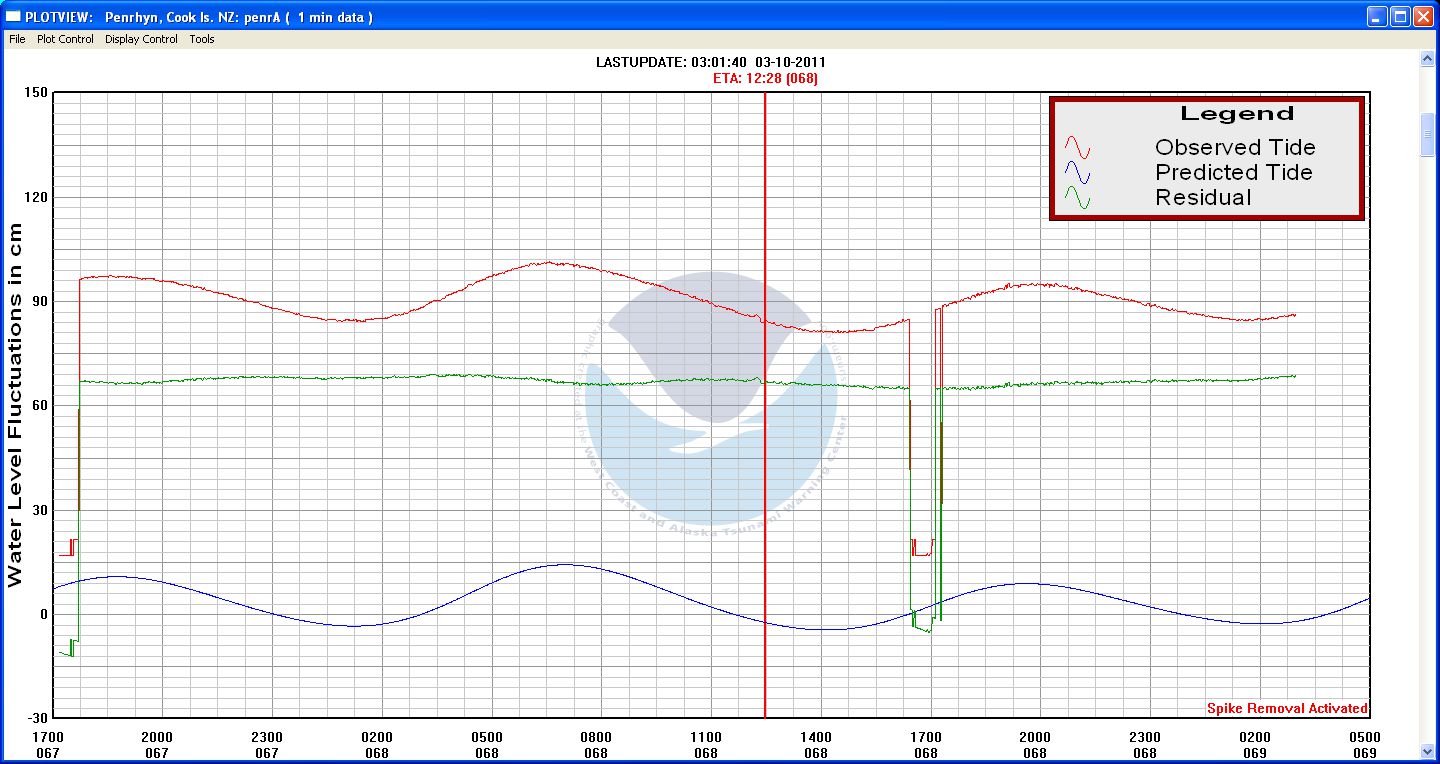Click the 0200 069 x-axis label

[x=1256, y=745]
